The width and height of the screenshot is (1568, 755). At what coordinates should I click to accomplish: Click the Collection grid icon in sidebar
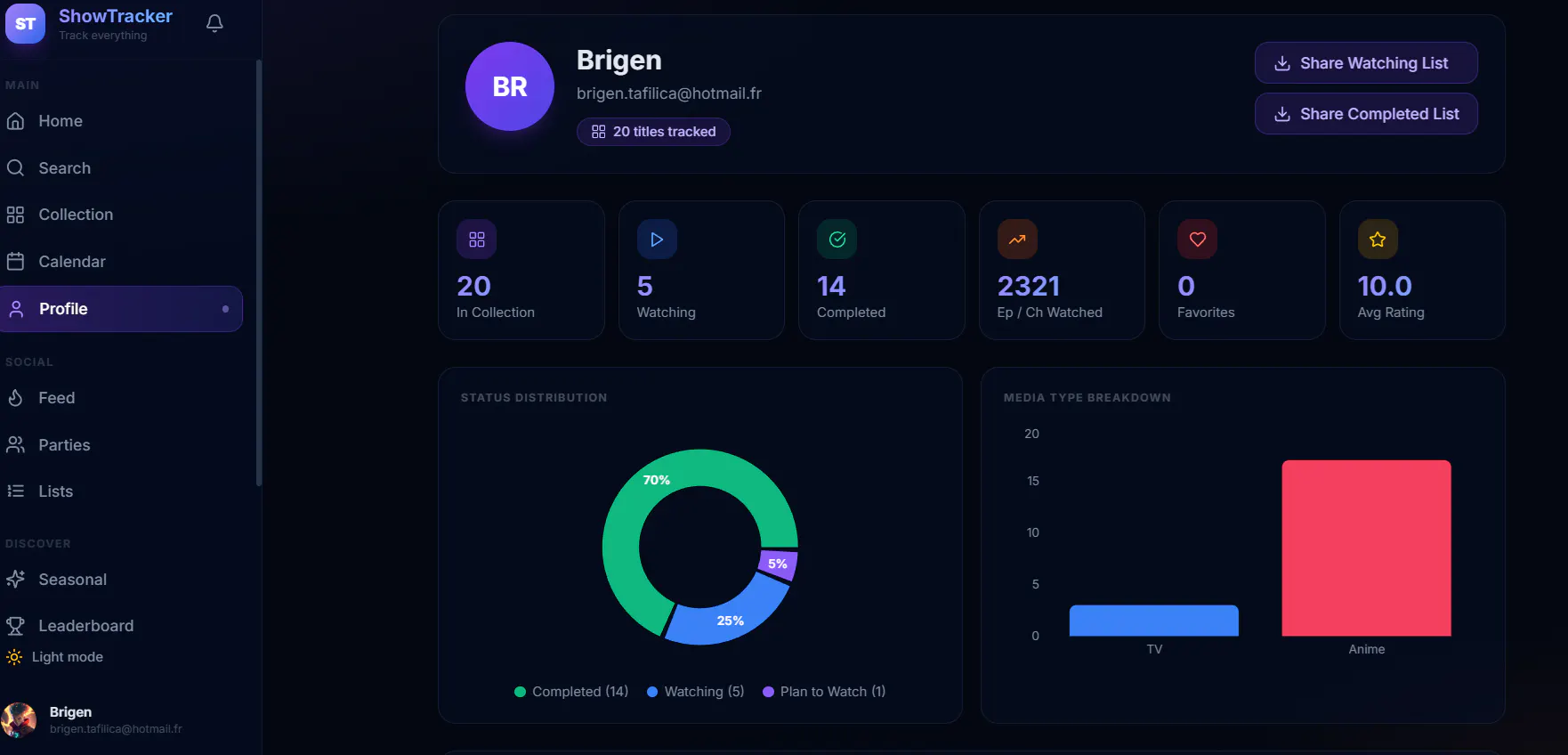click(x=15, y=215)
